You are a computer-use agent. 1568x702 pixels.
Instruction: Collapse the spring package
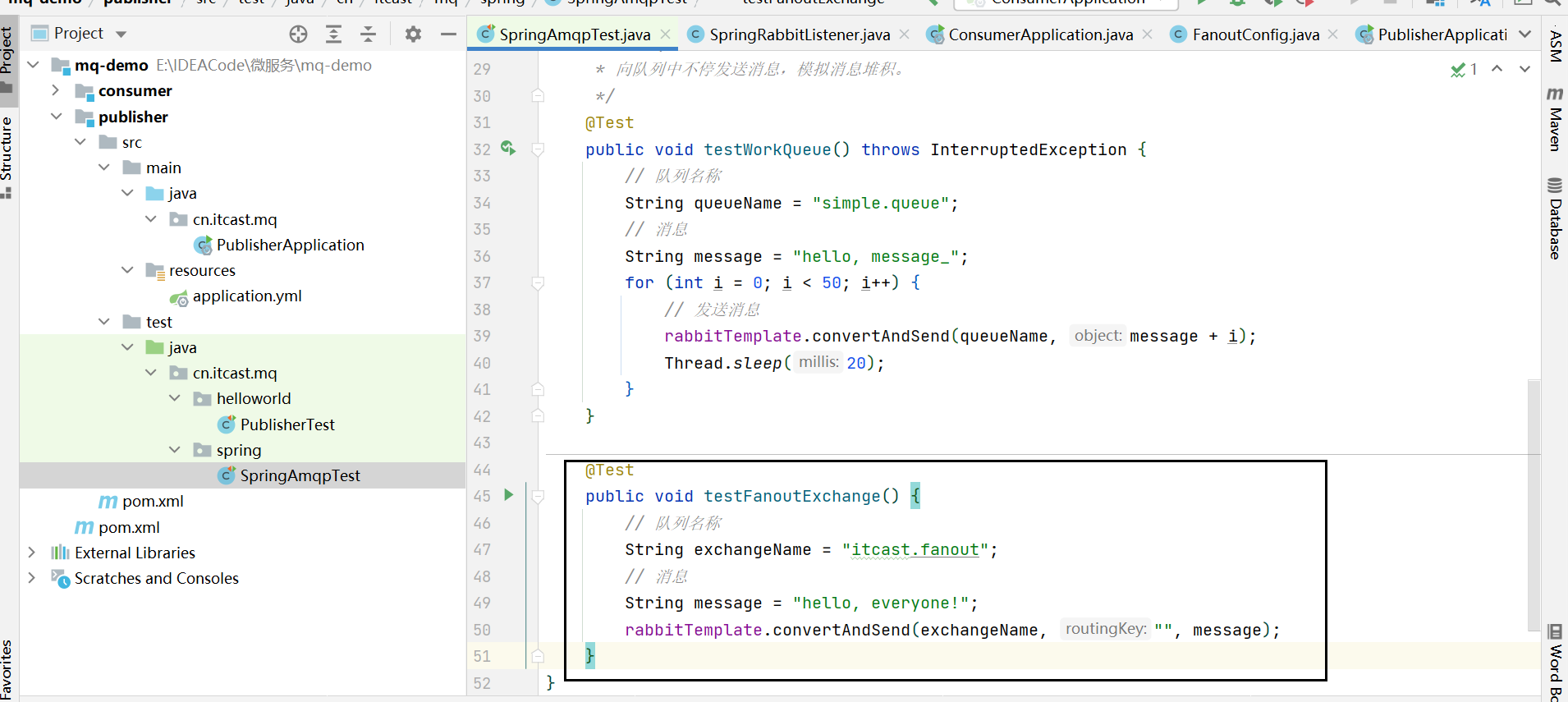click(176, 450)
